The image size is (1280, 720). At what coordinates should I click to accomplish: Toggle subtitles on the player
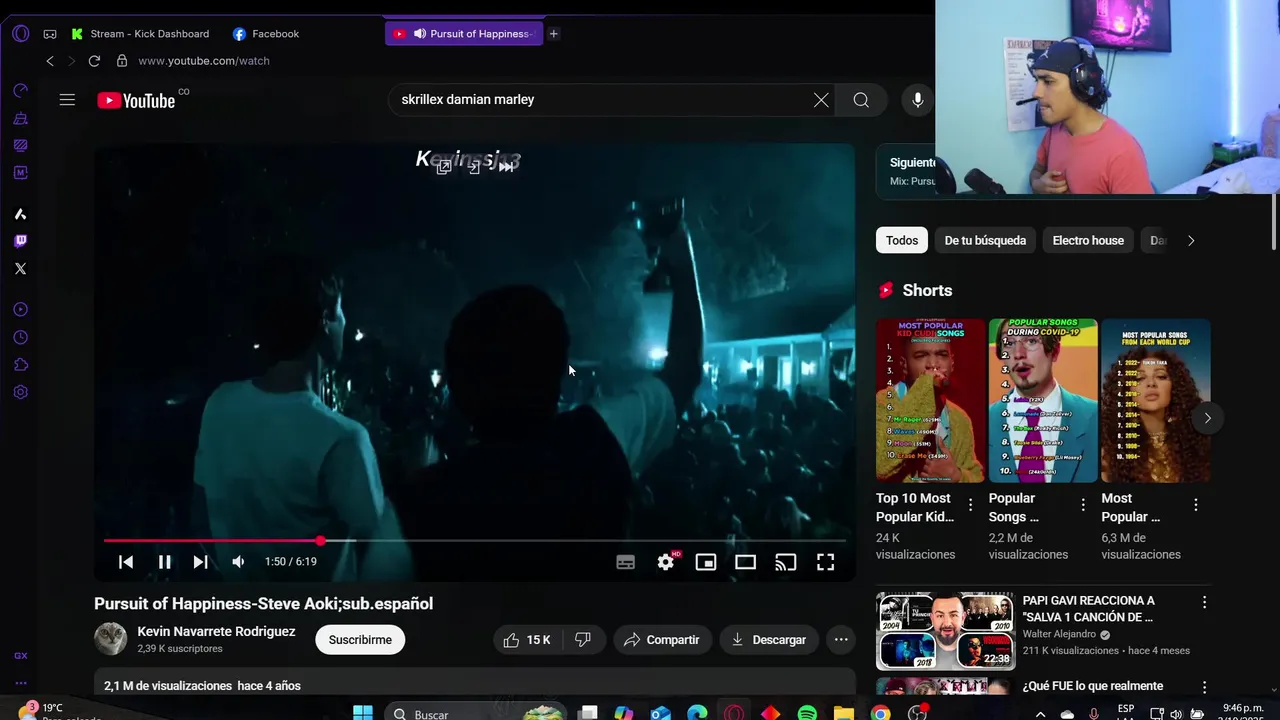point(626,562)
